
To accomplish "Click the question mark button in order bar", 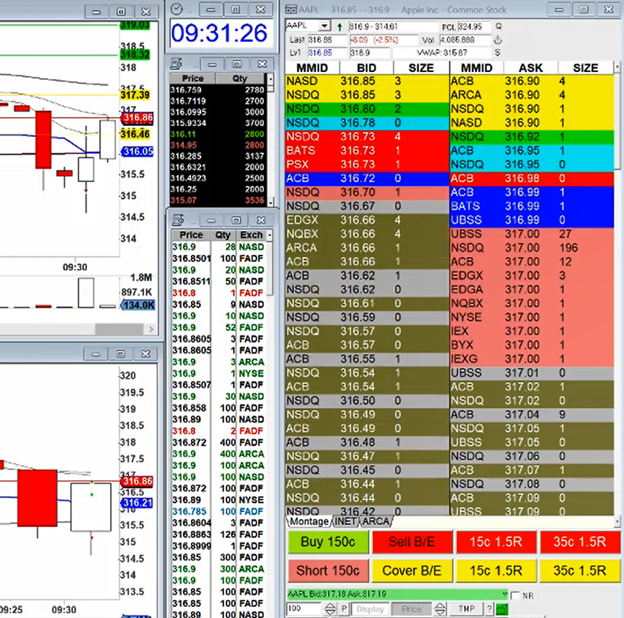I will coord(487,608).
